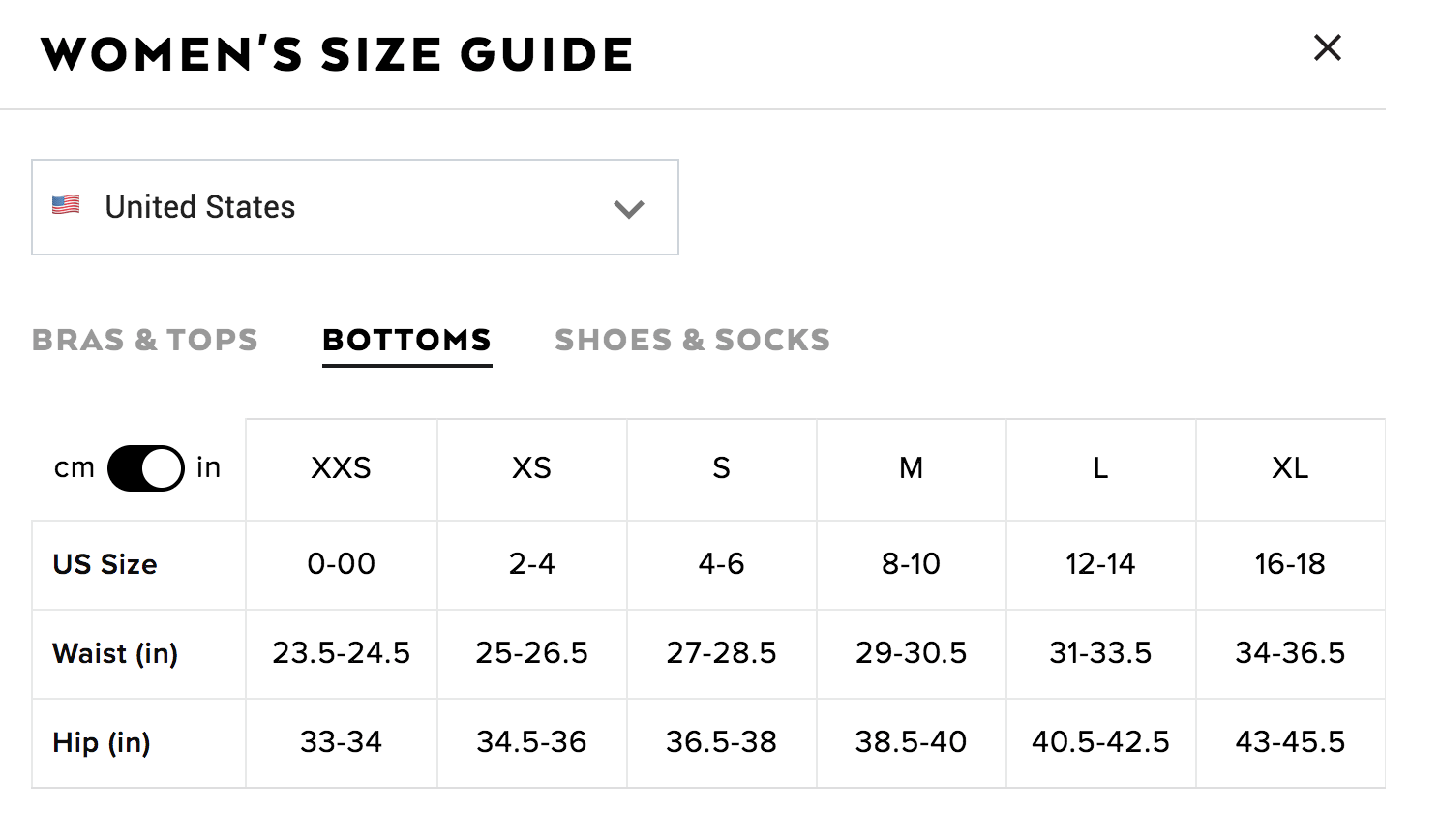Image resolution: width=1440 pixels, height=840 pixels.
Task: Open the Shoes & Socks tab
Action: [x=693, y=340]
